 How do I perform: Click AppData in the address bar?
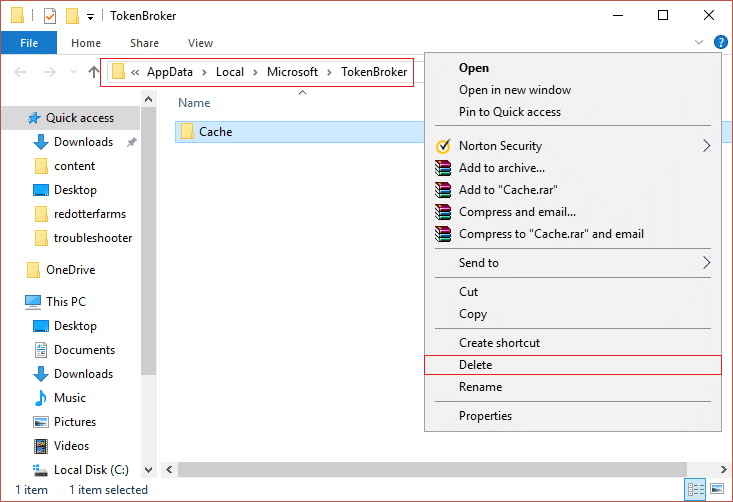tap(170, 72)
